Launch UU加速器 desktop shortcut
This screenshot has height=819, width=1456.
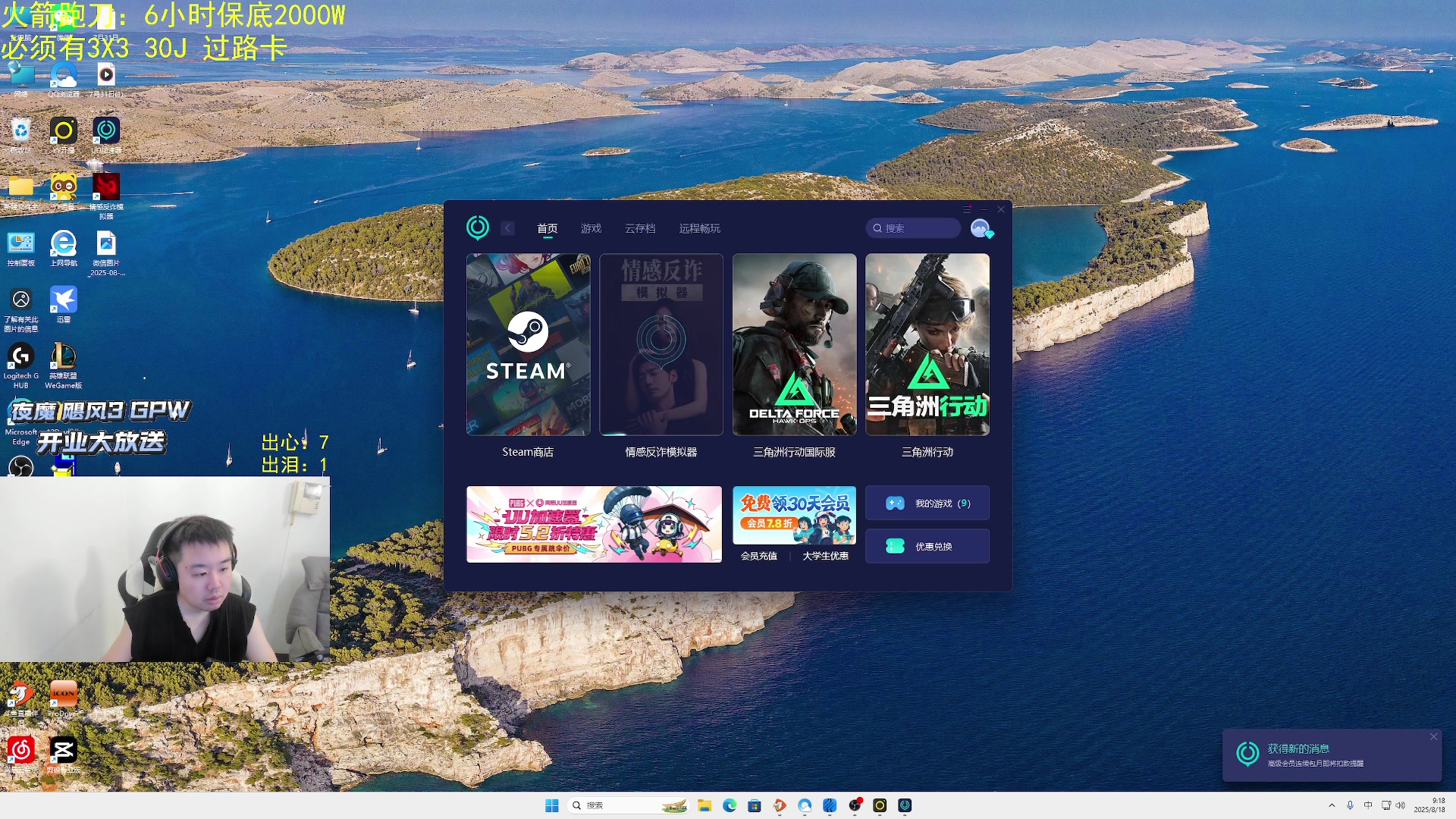click(x=106, y=136)
